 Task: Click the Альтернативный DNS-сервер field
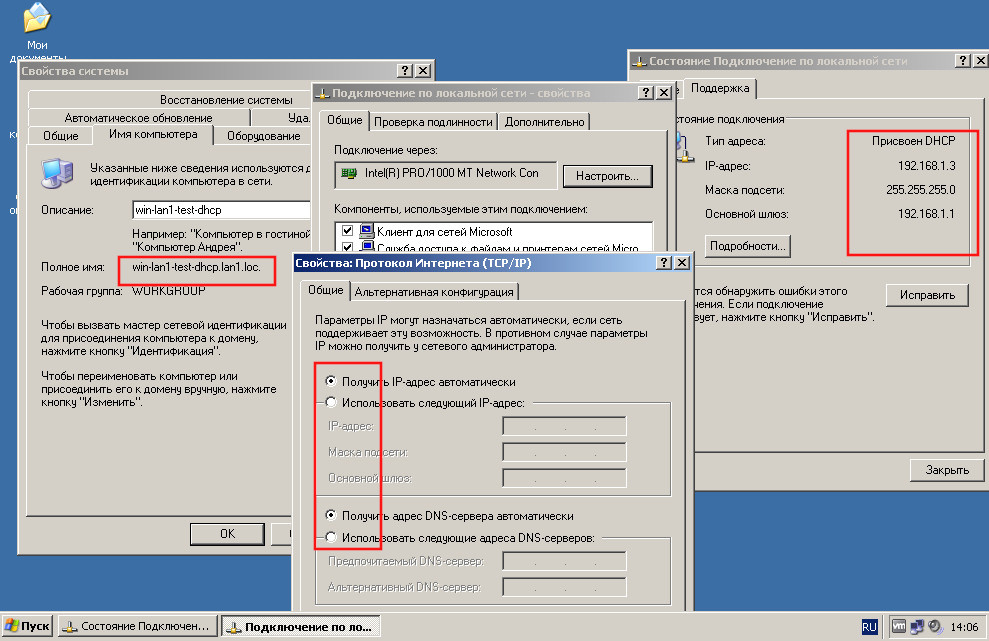(565, 587)
